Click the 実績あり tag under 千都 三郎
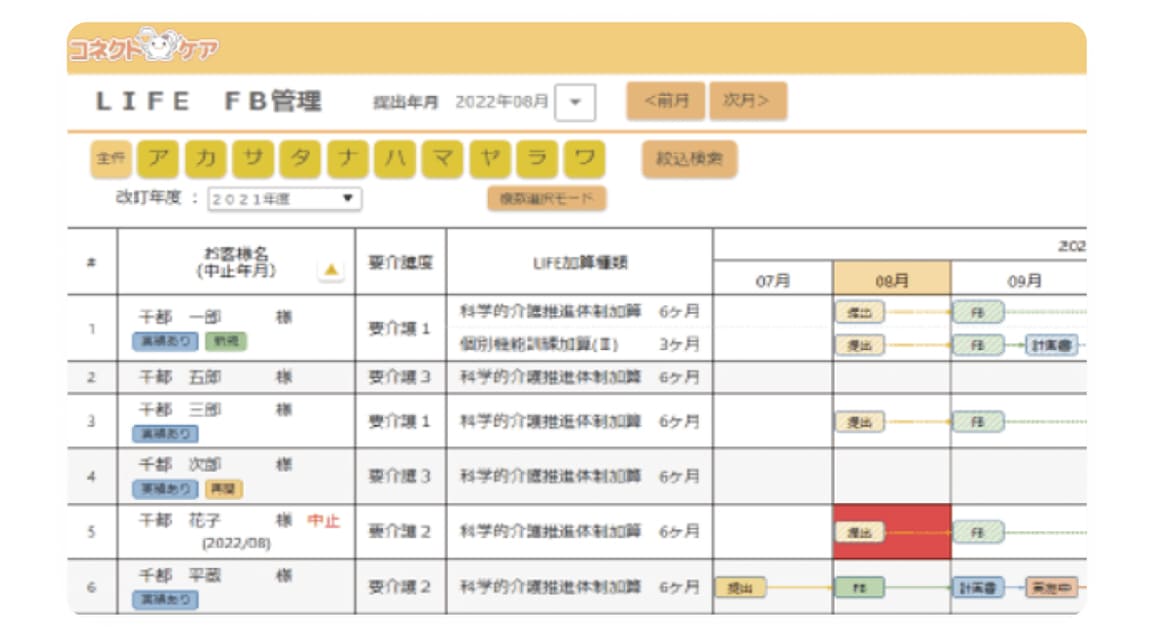1152x638 pixels. coord(165,434)
